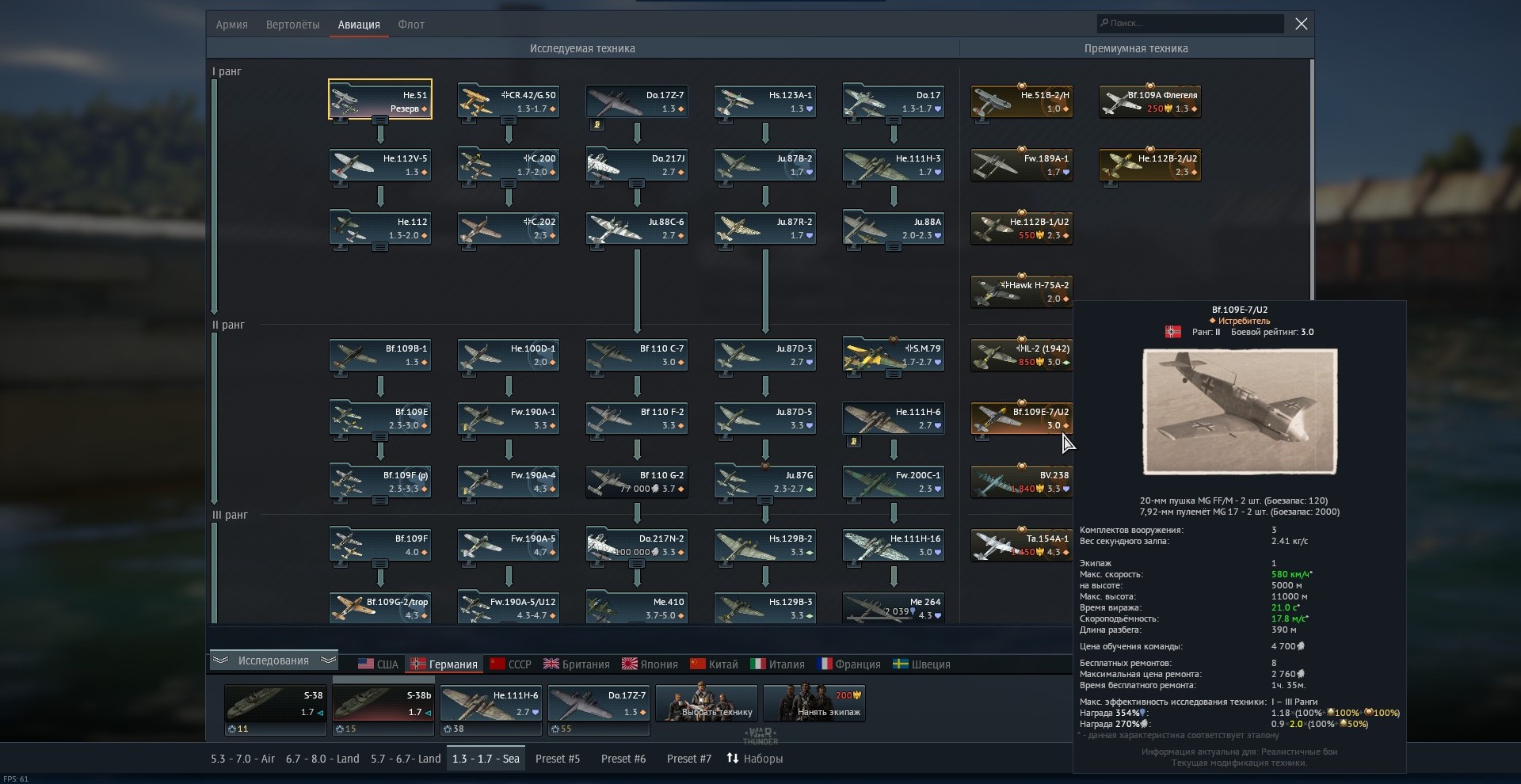Select the S-38b crew slot
Image resolution: width=1521 pixels, height=784 pixels.
click(383, 710)
